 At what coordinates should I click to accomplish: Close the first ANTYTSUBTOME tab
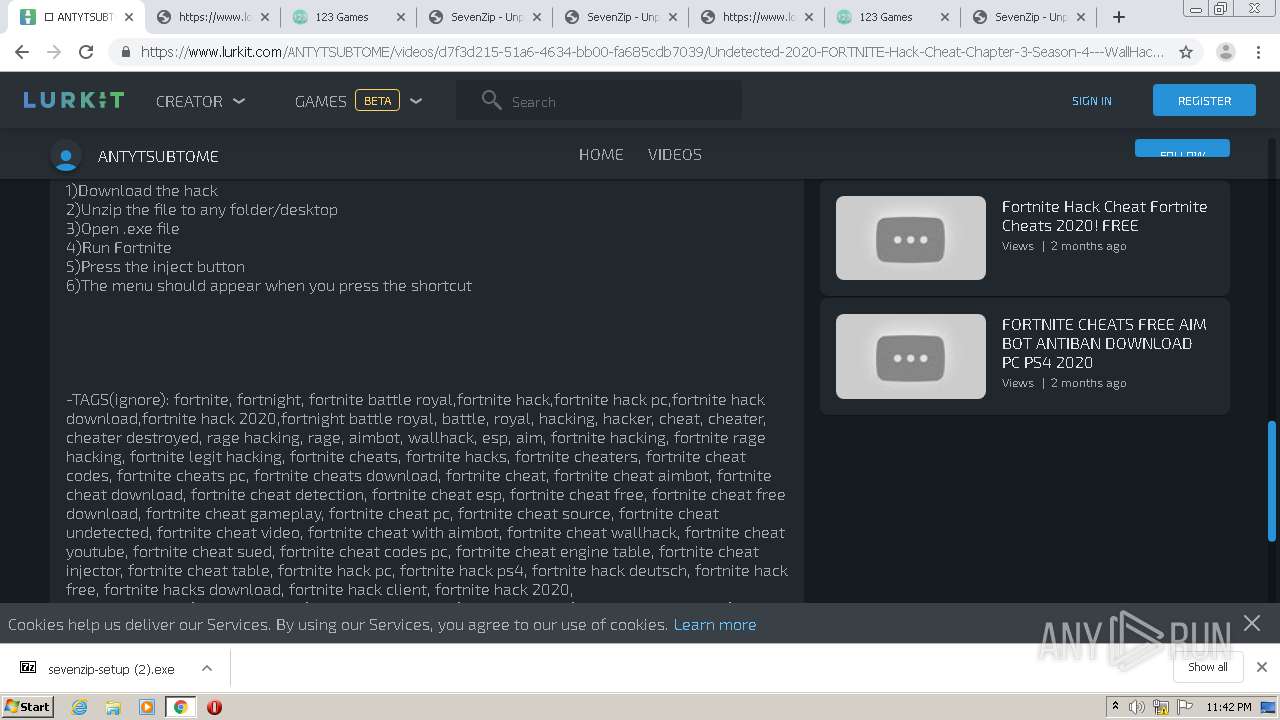tap(129, 17)
